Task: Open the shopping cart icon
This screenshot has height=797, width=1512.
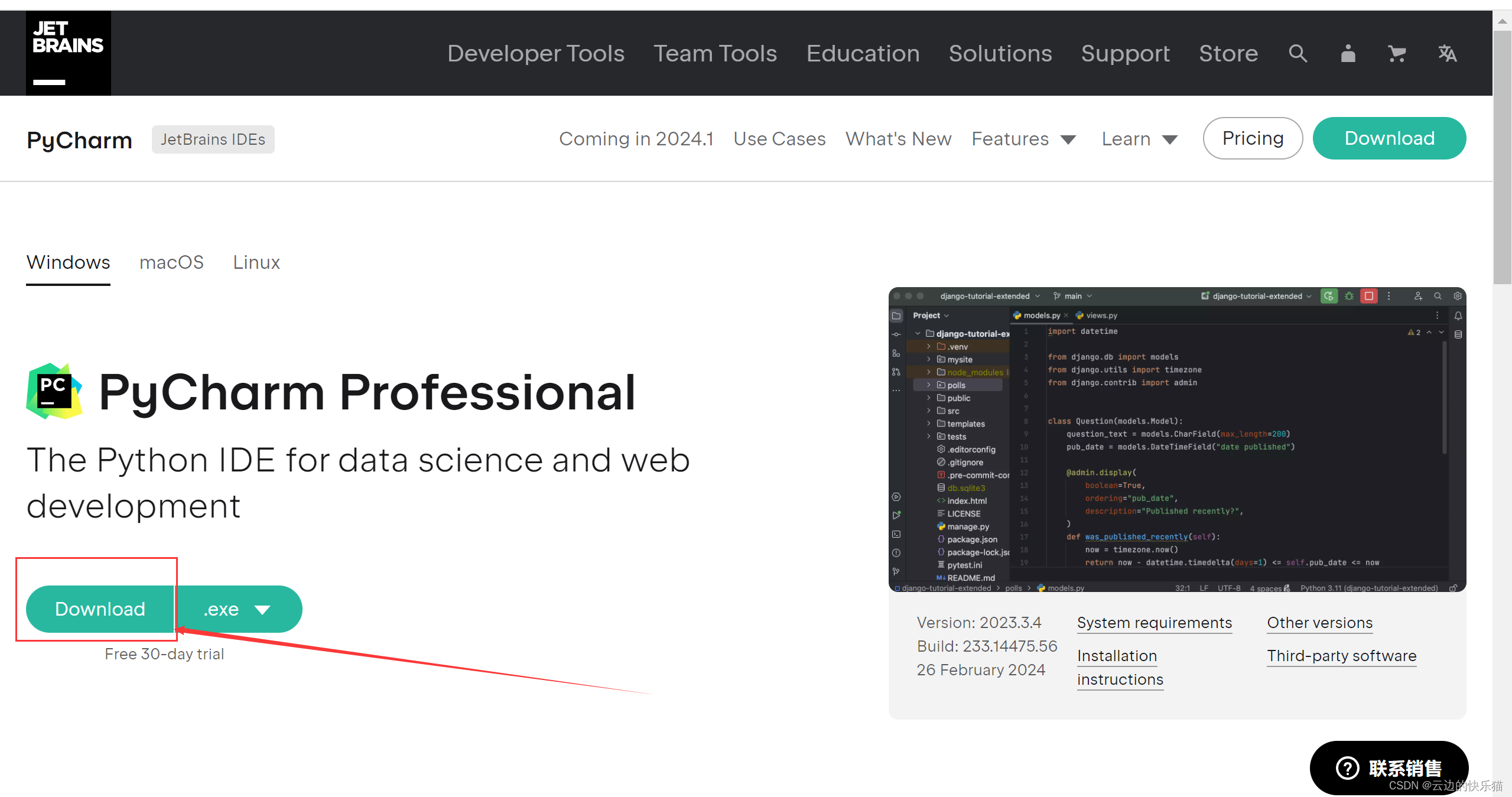Action: [1397, 54]
